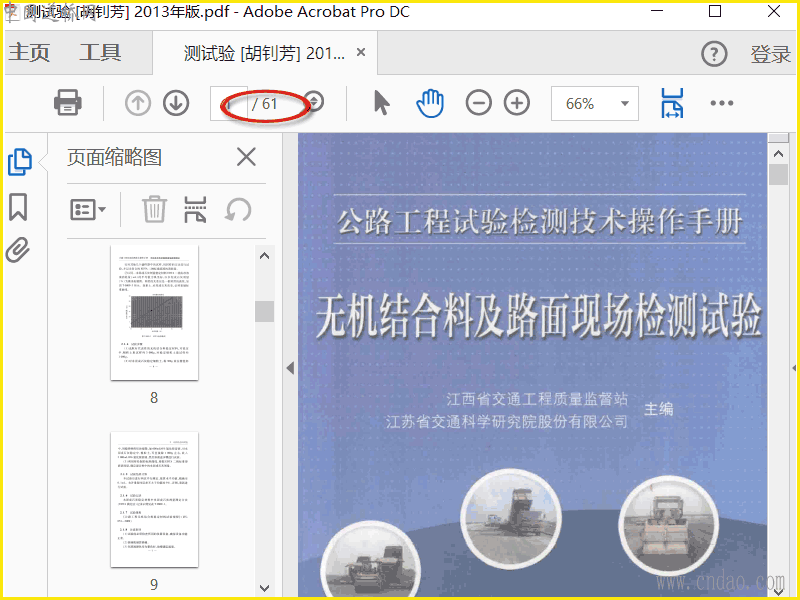
Task: Click the page 8 label
Action: coord(154,397)
